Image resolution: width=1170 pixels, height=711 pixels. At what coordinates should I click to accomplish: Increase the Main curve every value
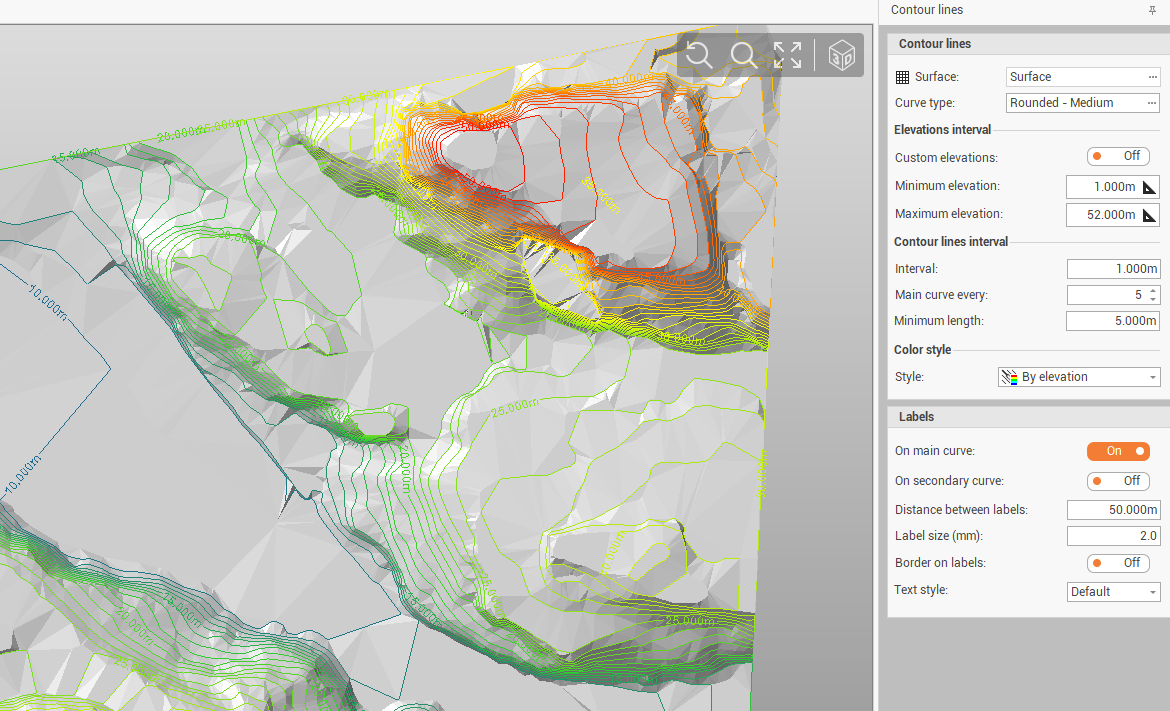coord(1153,291)
